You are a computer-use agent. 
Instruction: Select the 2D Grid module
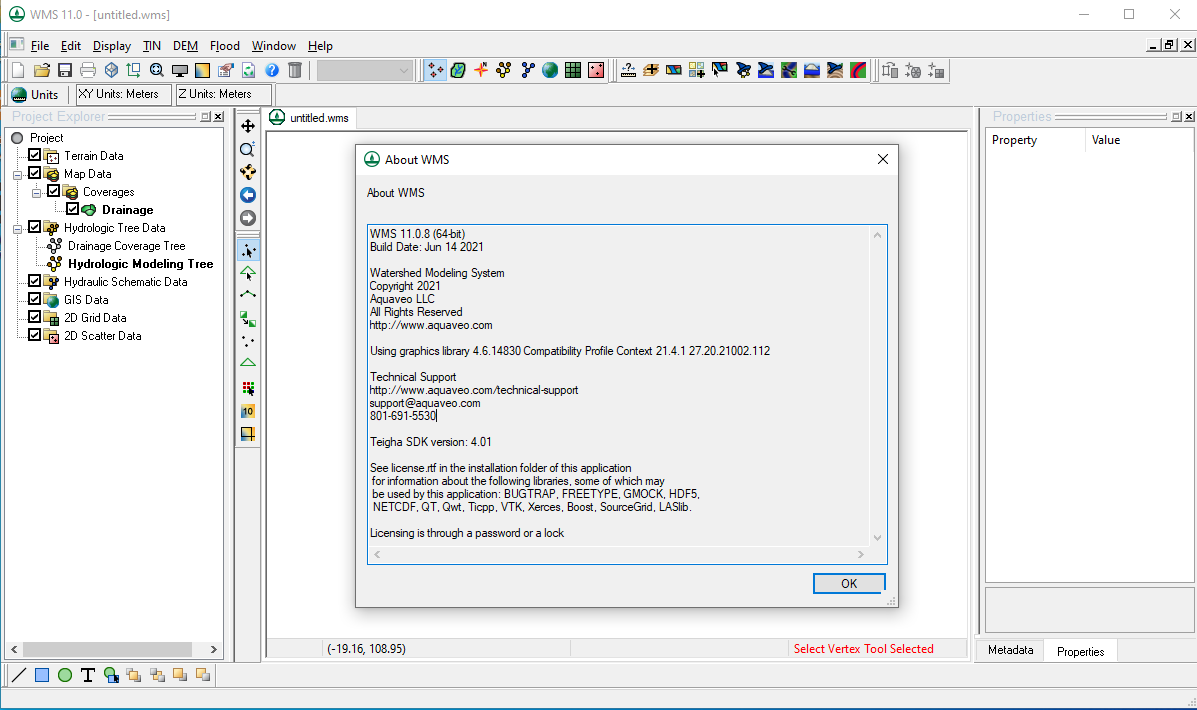pos(573,70)
